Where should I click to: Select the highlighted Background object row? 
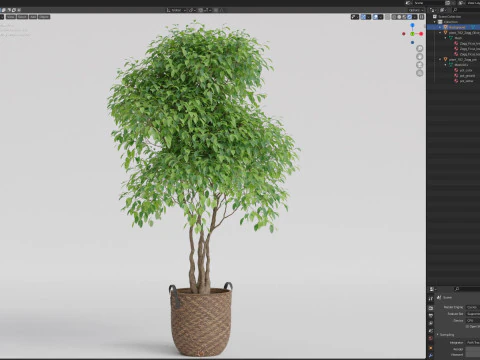[x=453, y=27]
